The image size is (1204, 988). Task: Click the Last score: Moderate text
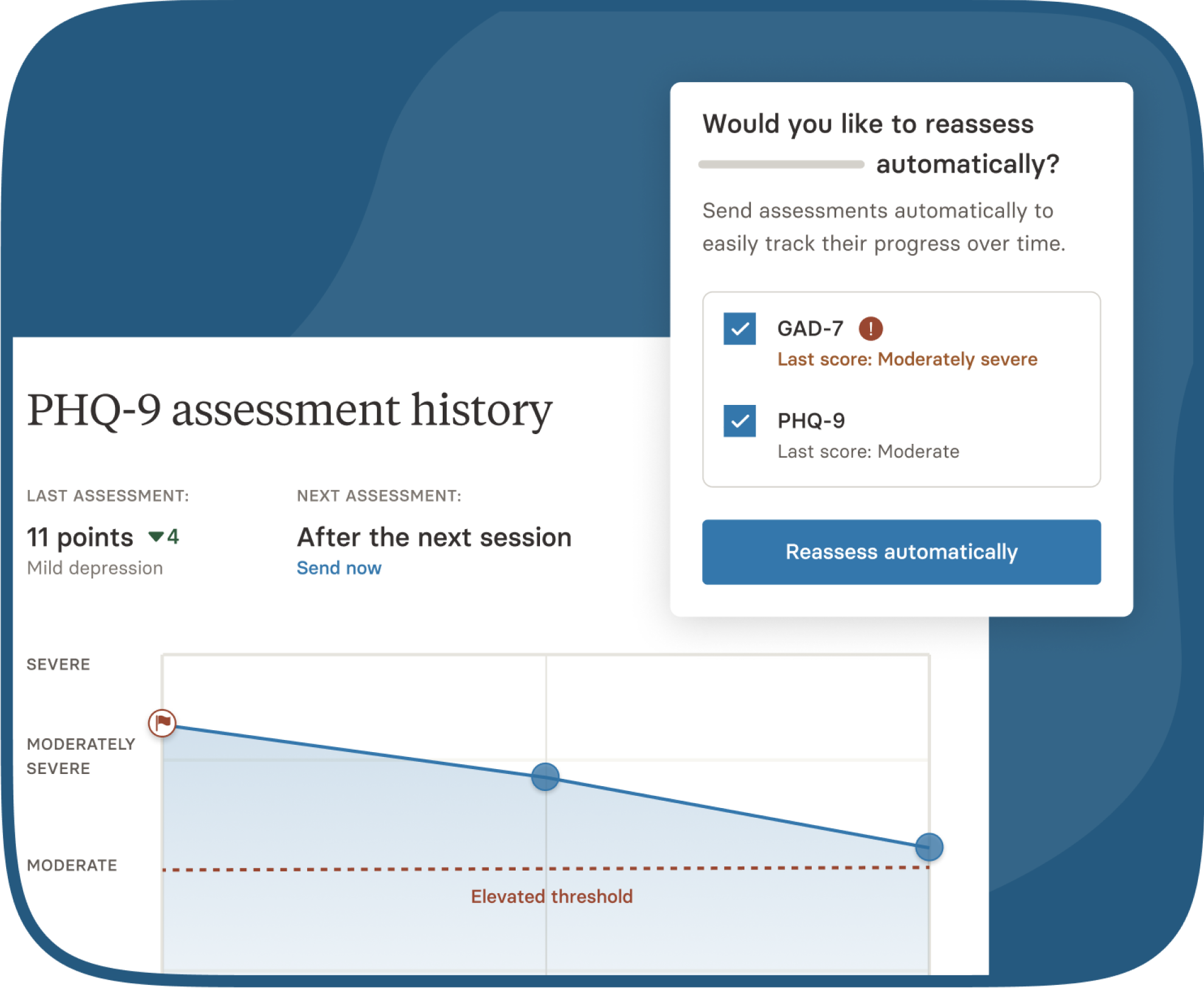tap(868, 452)
